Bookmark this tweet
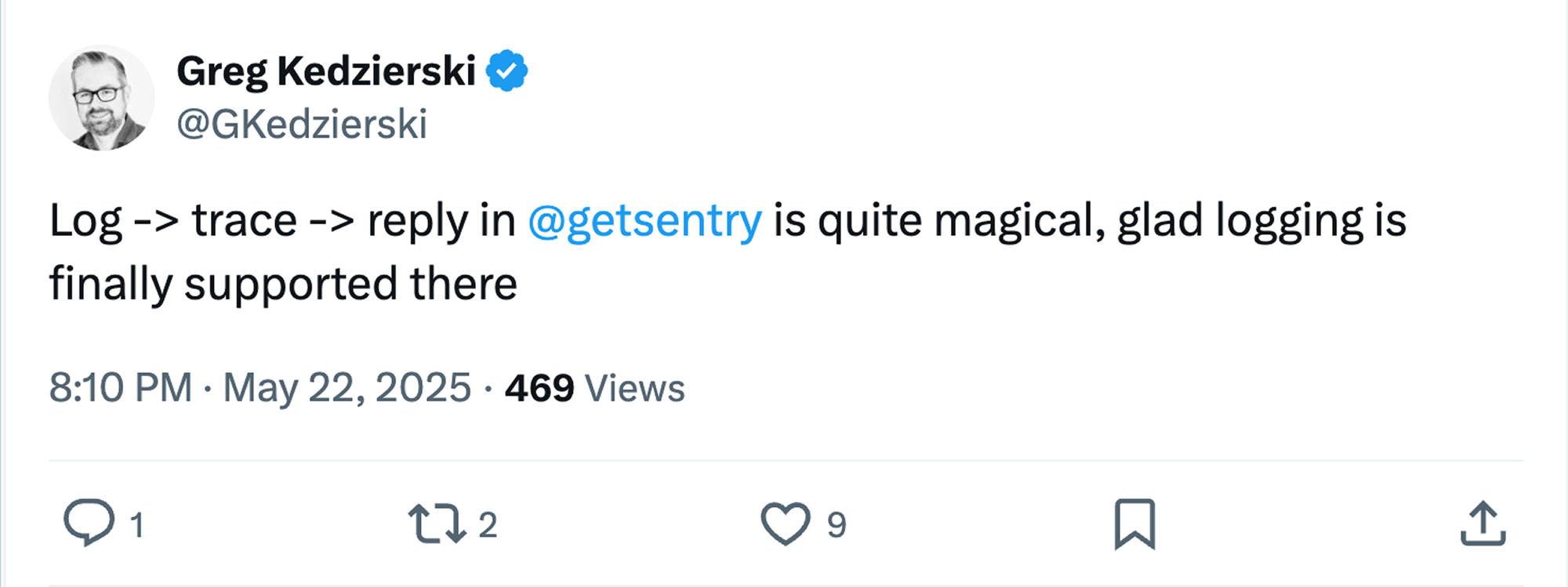 click(1134, 524)
